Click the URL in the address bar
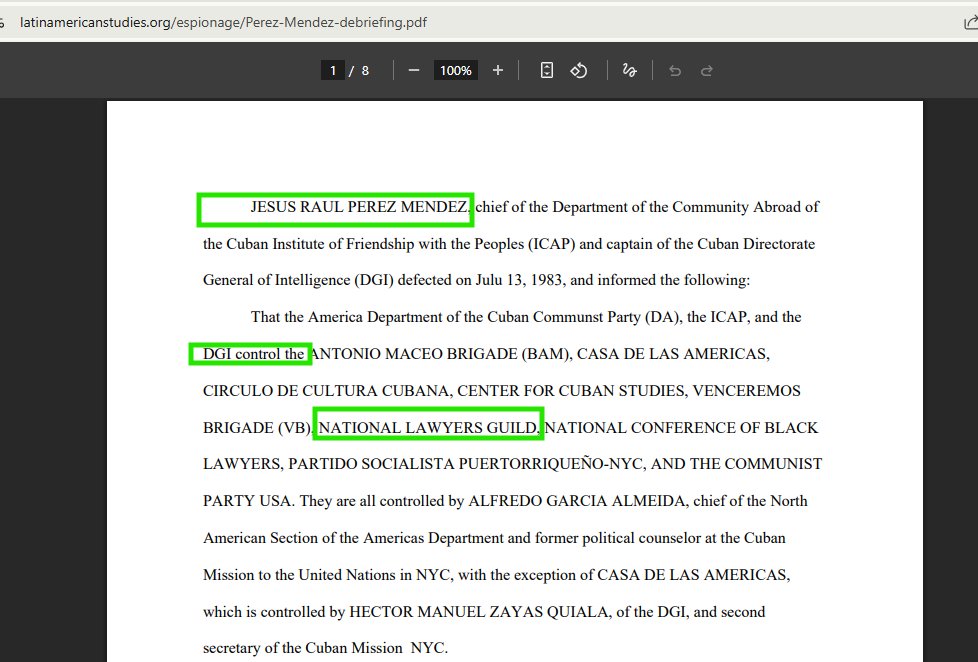Viewport: 978px width, 662px height. (223, 22)
